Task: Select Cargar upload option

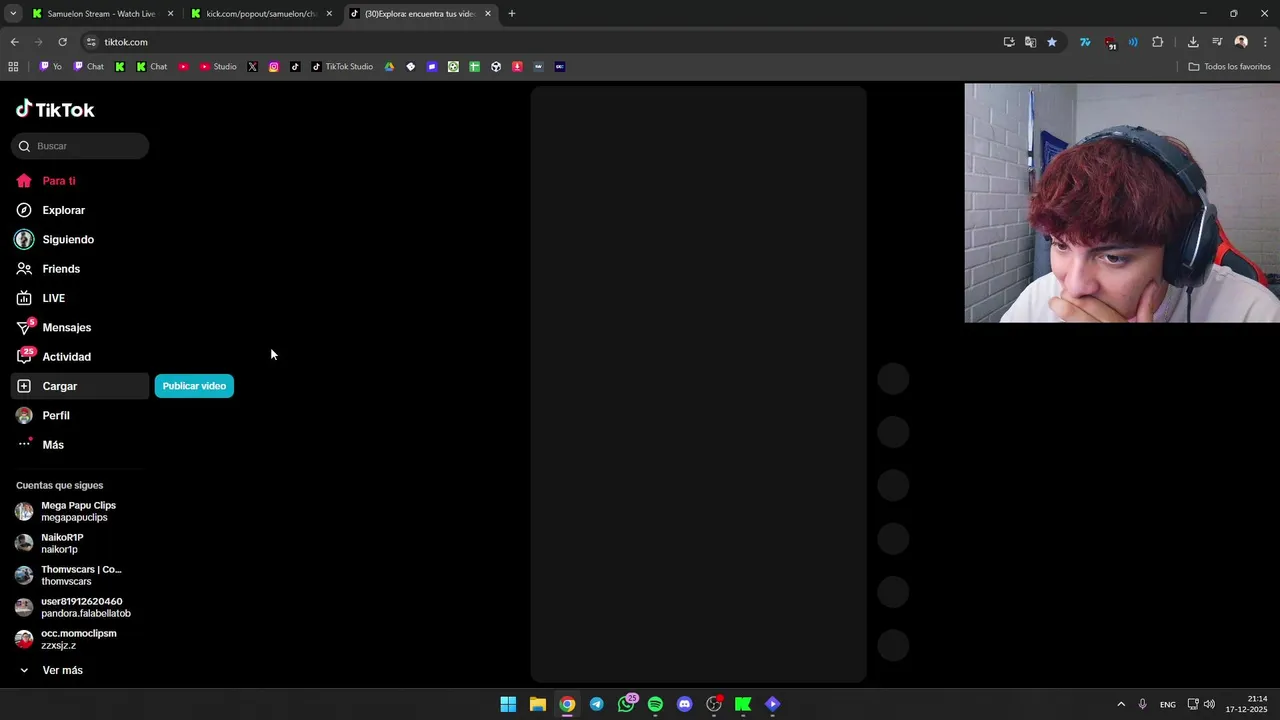Action: pos(80,386)
